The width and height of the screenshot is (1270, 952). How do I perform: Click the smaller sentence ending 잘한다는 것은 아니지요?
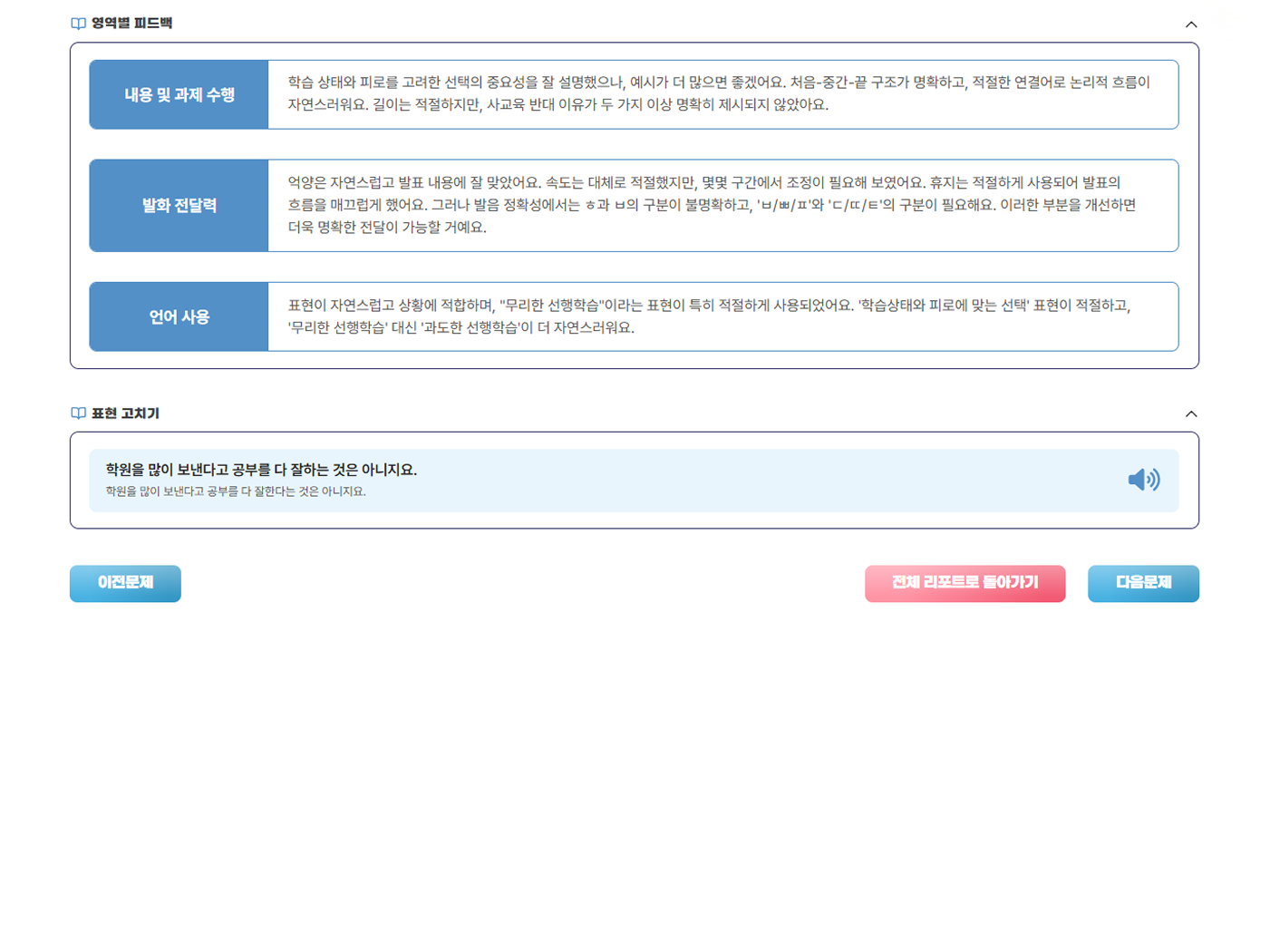pos(236,491)
